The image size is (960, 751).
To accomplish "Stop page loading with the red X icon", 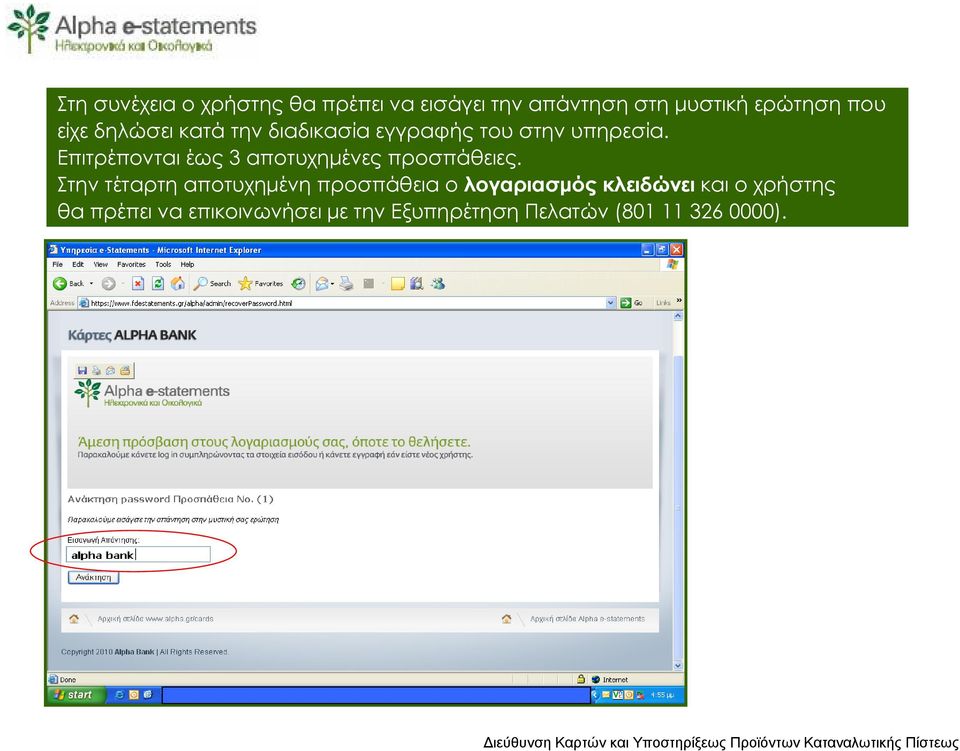I will point(138,283).
